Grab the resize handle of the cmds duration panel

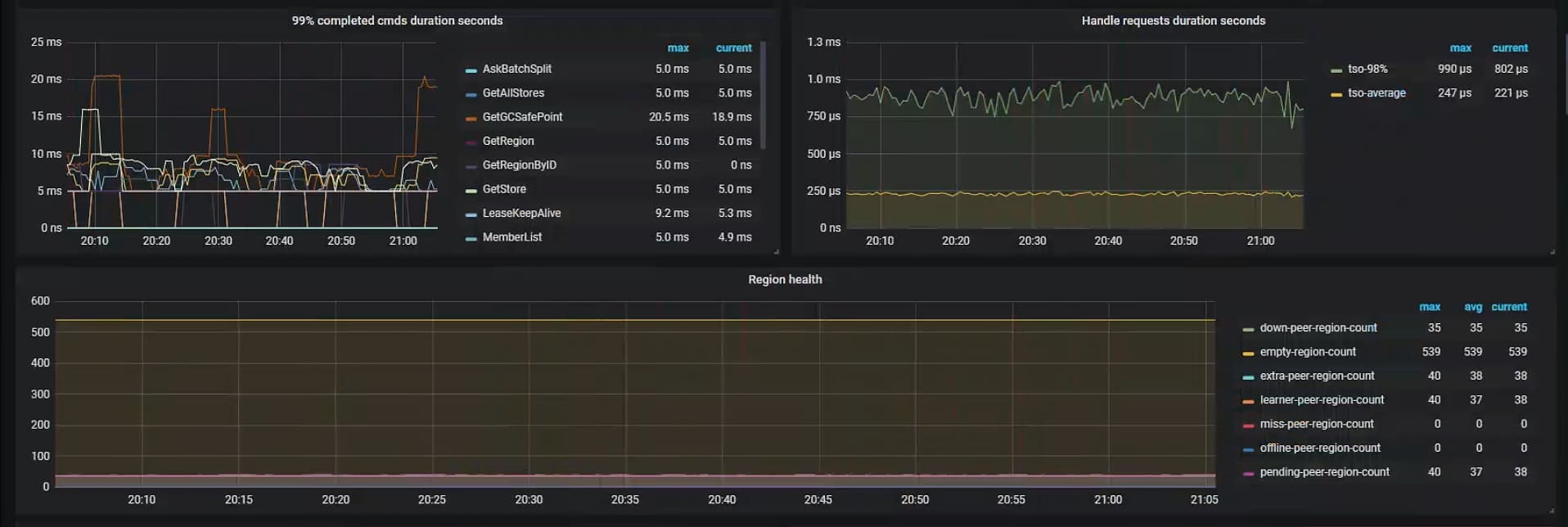click(776, 251)
